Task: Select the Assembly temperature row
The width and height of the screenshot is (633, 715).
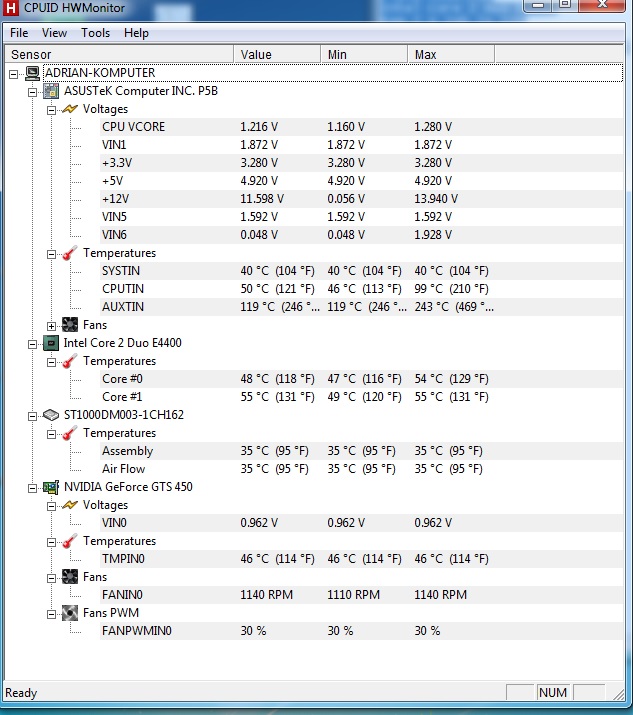Action: coord(362,451)
